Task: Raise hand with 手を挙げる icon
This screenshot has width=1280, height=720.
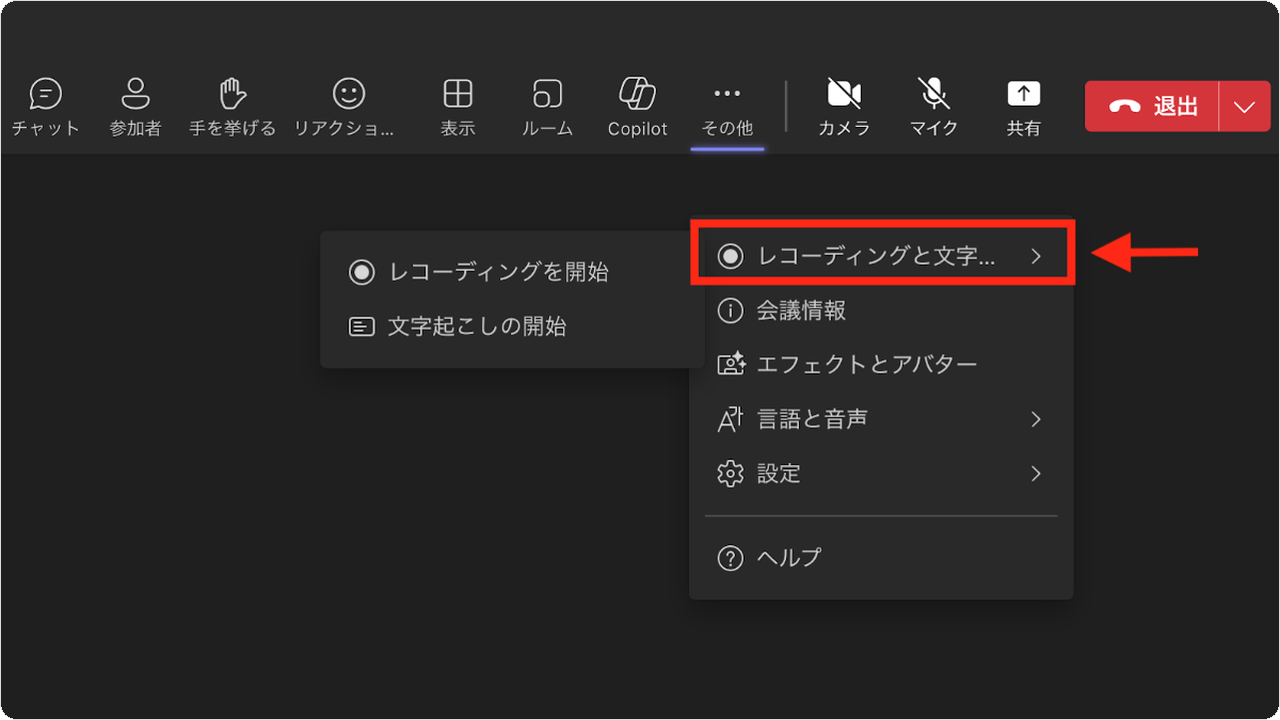Action: tap(232, 94)
